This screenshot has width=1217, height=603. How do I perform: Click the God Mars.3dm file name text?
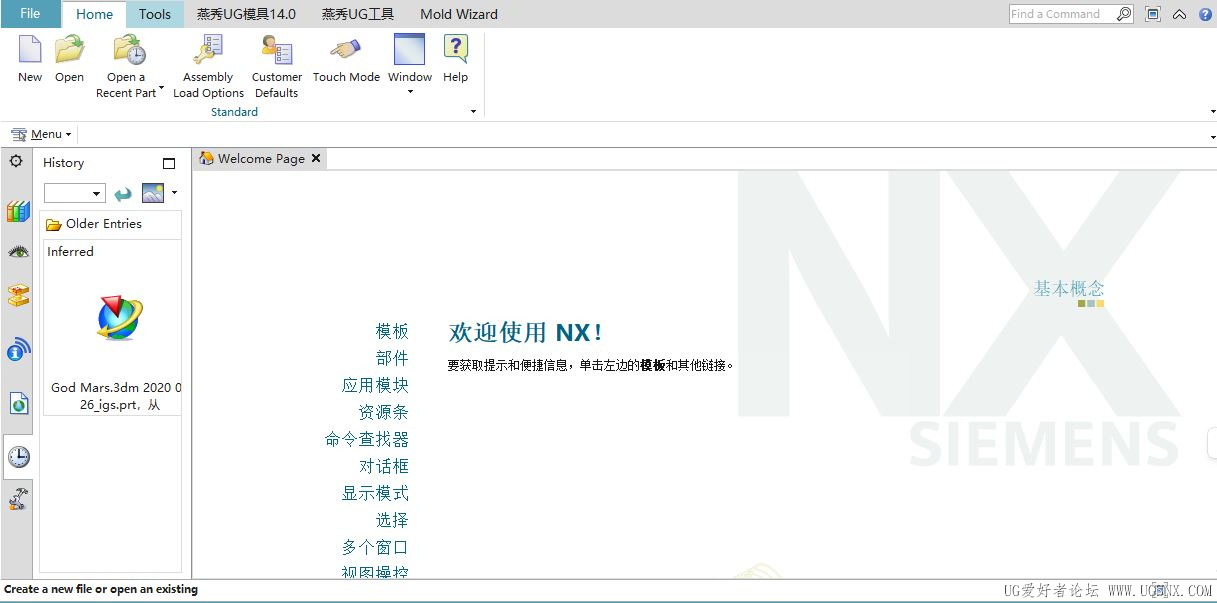[x=115, y=396]
